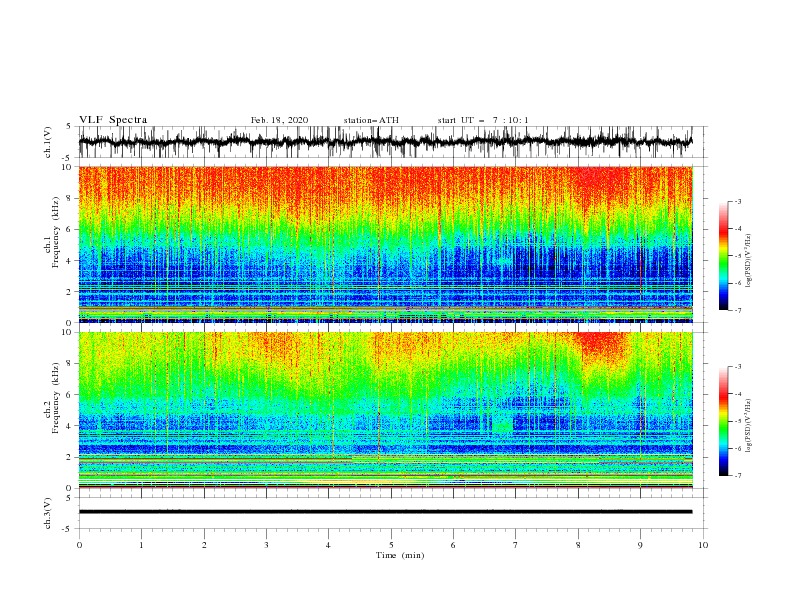Screen dimensions: 792x612
Task: Click the ch.1 spectrogram "10" kHz tick label
Action: [67, 167]
